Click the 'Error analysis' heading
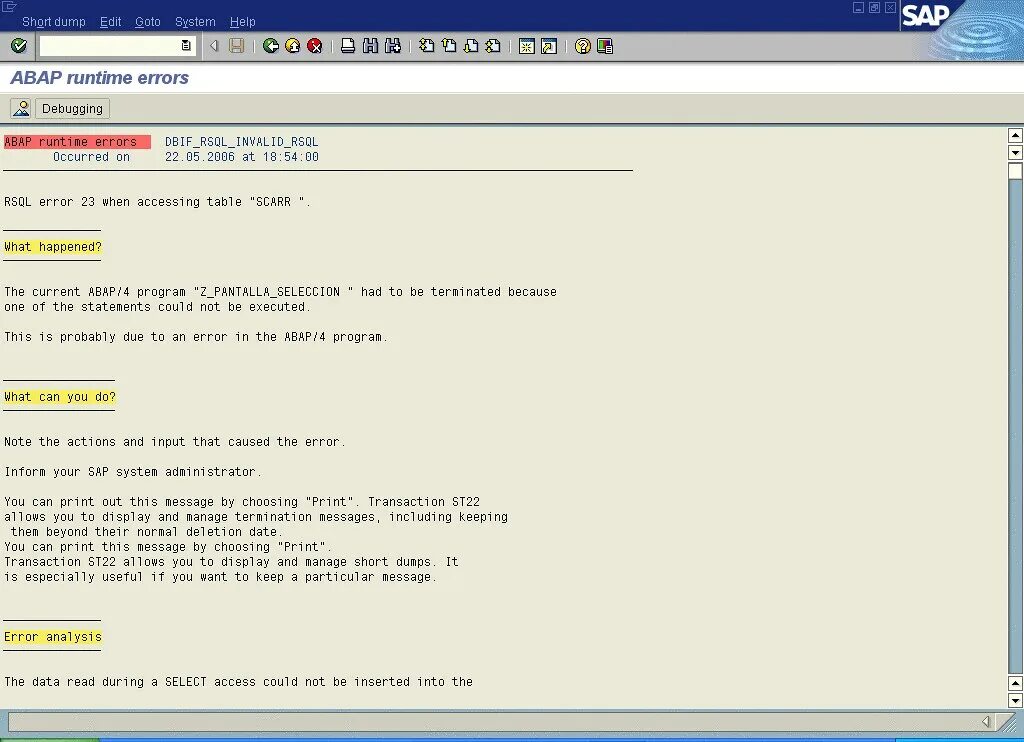 (53, 637)
